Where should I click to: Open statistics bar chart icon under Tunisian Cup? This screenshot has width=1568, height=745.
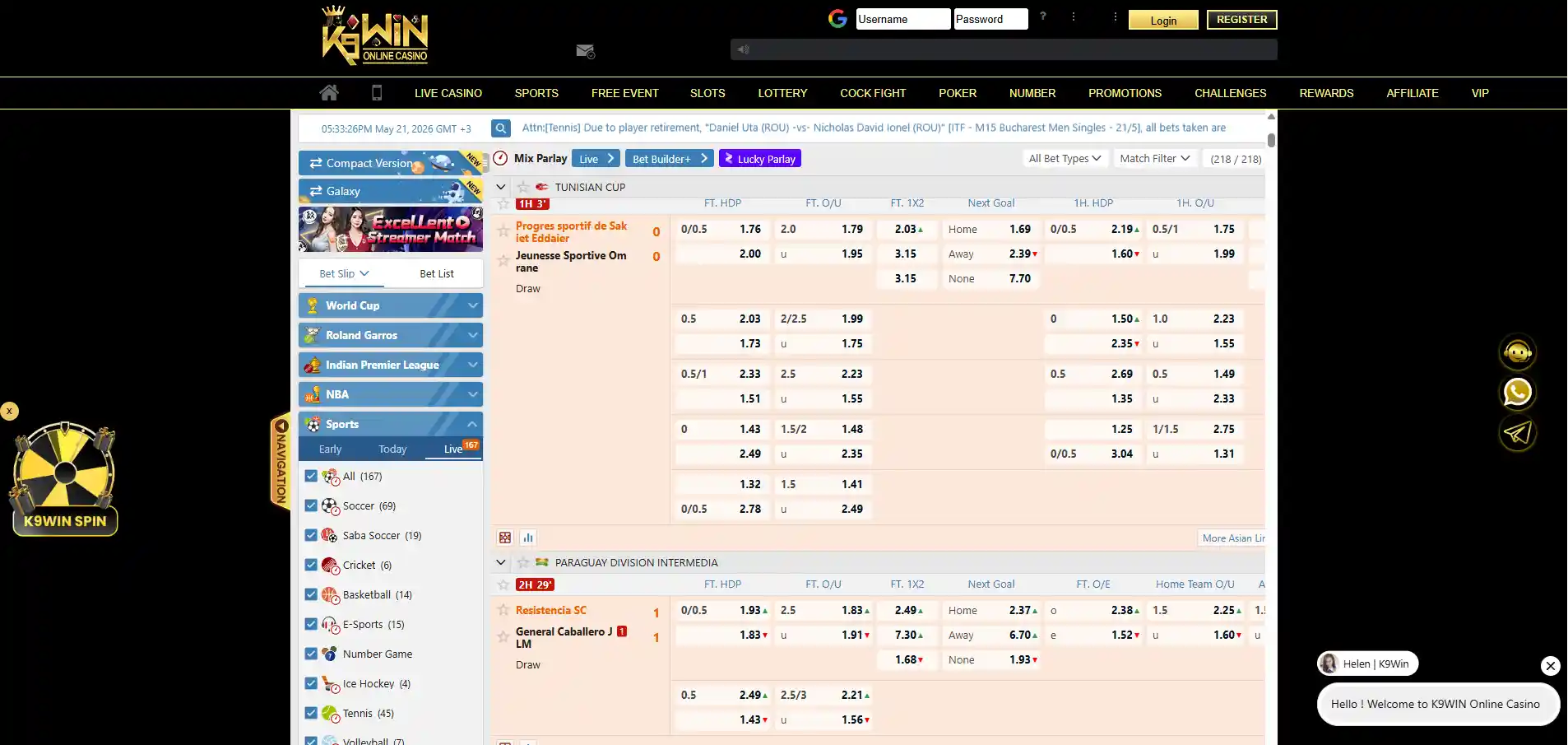point(528,538)
